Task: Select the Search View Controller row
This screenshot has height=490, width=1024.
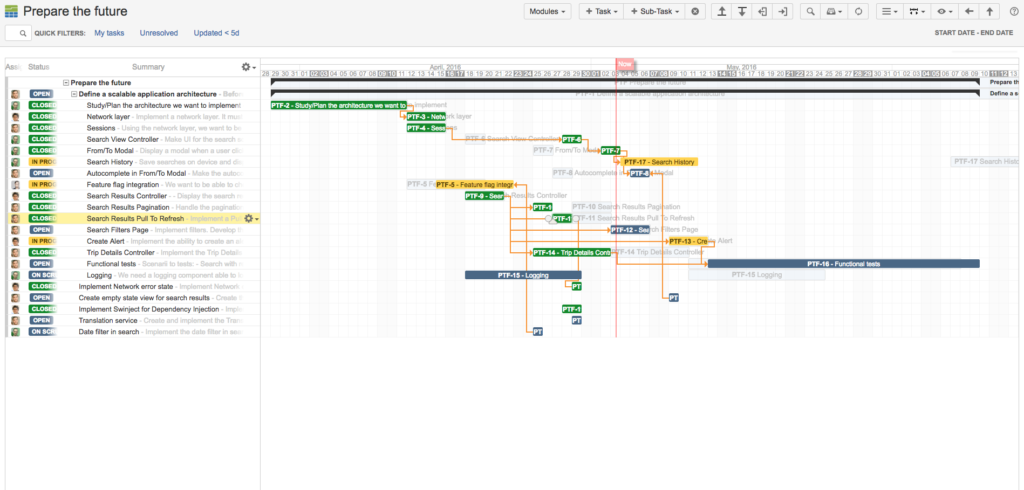Action: pyautogui.click(x=133, y=139)
